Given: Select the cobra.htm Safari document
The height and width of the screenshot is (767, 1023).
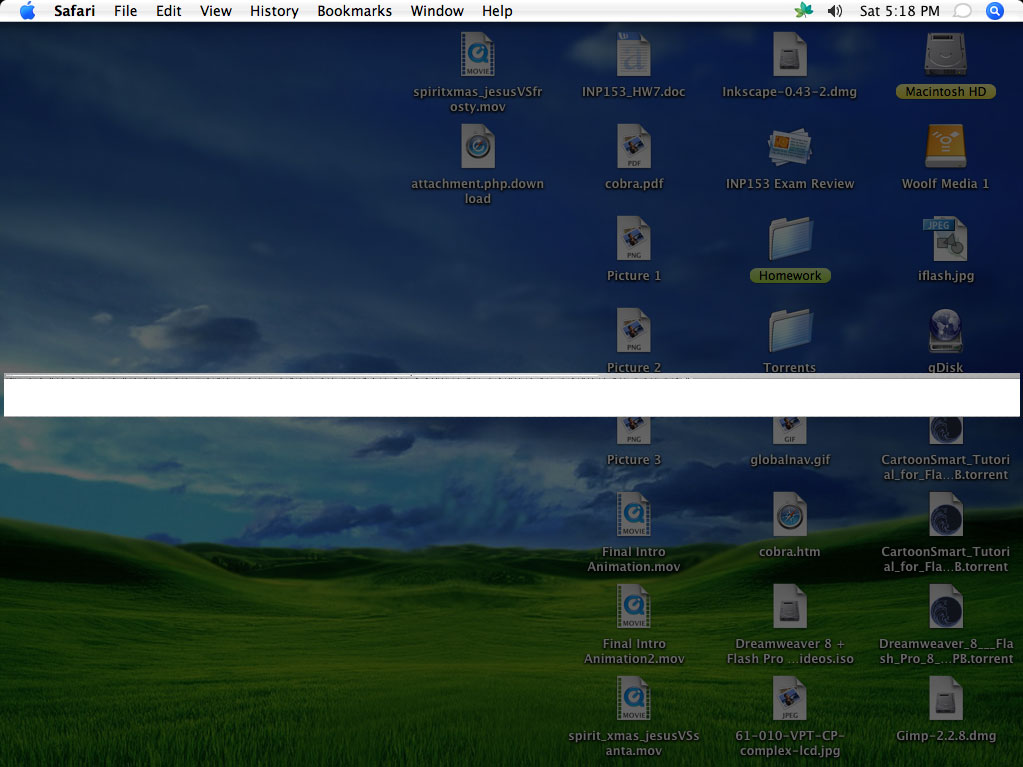Looking at the screenshot, I should coord(789,515).
